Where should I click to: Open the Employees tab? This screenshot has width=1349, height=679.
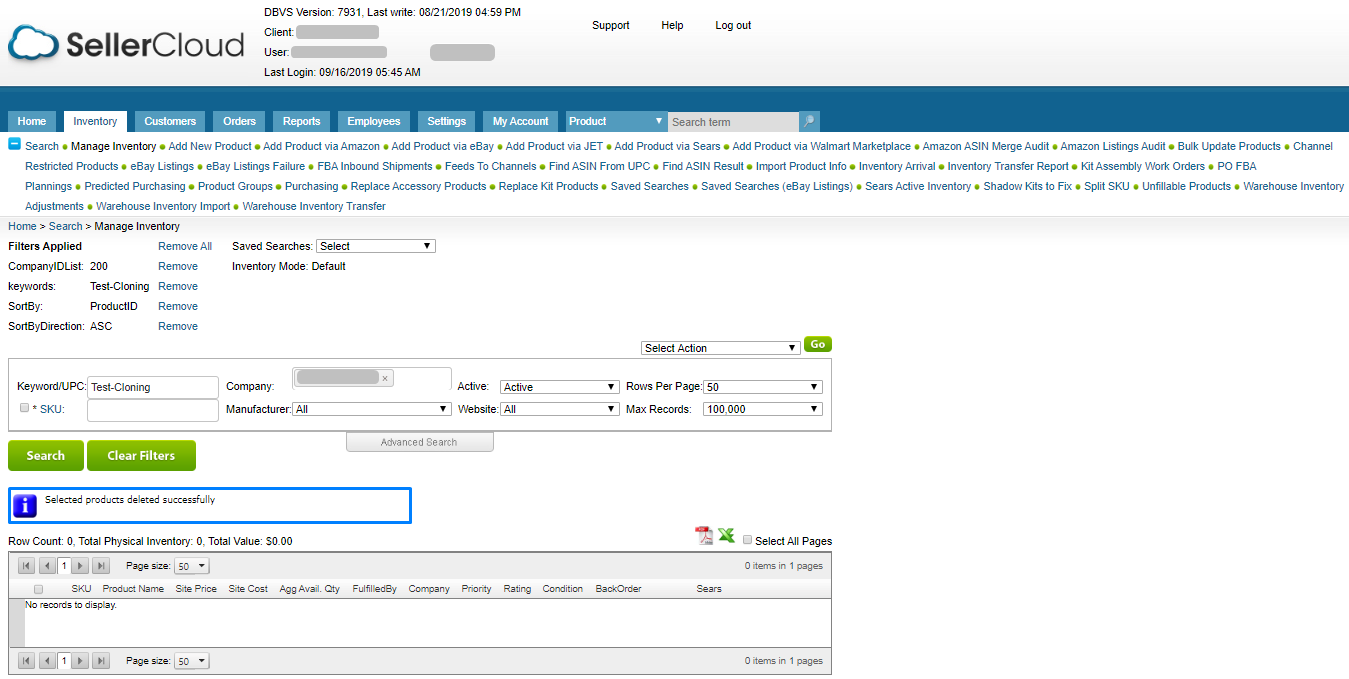pyautogui.click(x=373, y=121)
